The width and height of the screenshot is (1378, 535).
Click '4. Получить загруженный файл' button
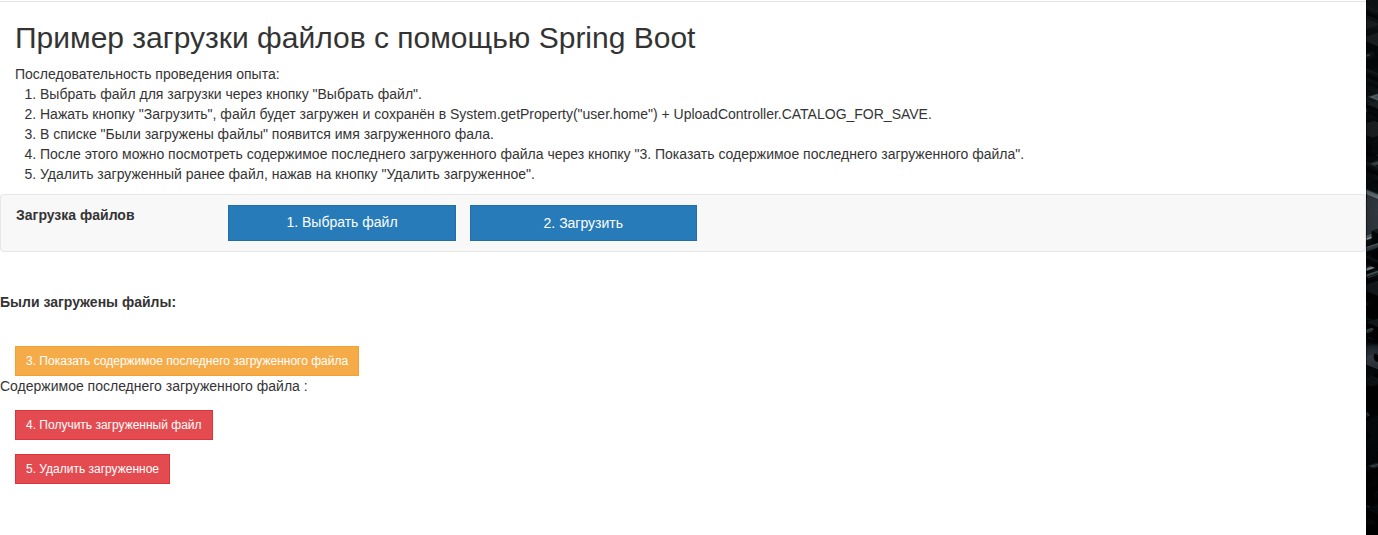(x=114, y=425)
